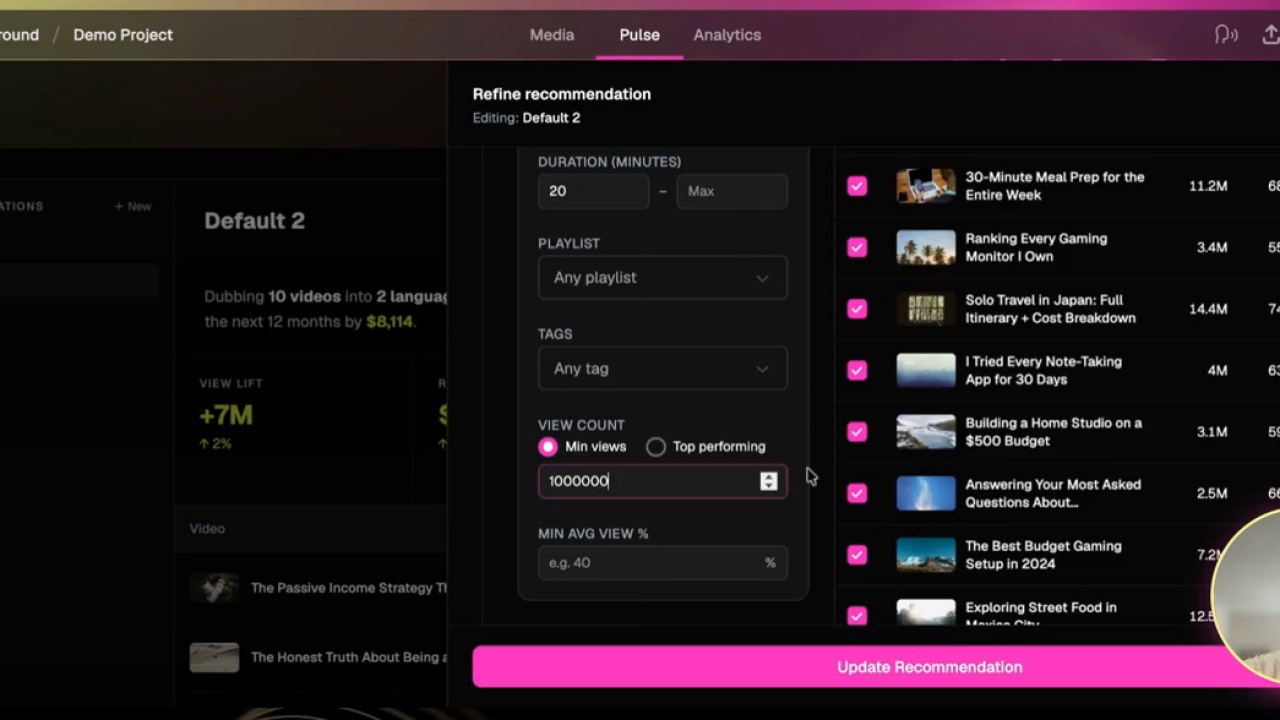
Task: Click thumbnail for Ranking Every Gaming Monitor
Action: (926, 248)
